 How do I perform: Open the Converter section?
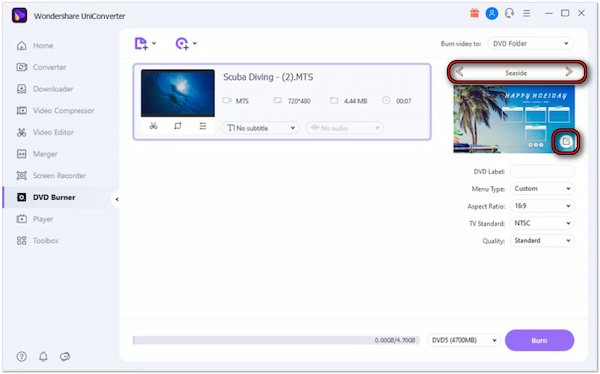pyautogui.click(x=41, y=67)
